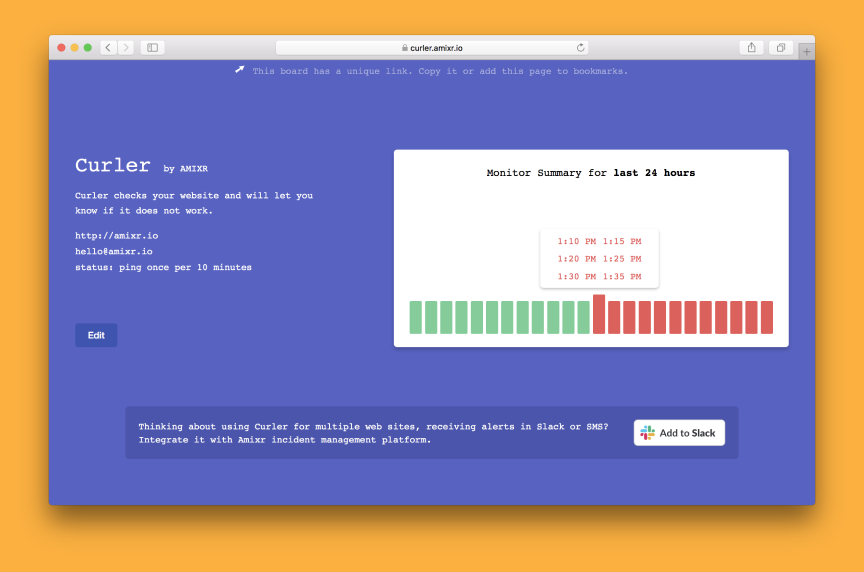This screenshot has height=572, width=864.
Task: Go back using Safari's back arrow
Action: click(109, 48)
